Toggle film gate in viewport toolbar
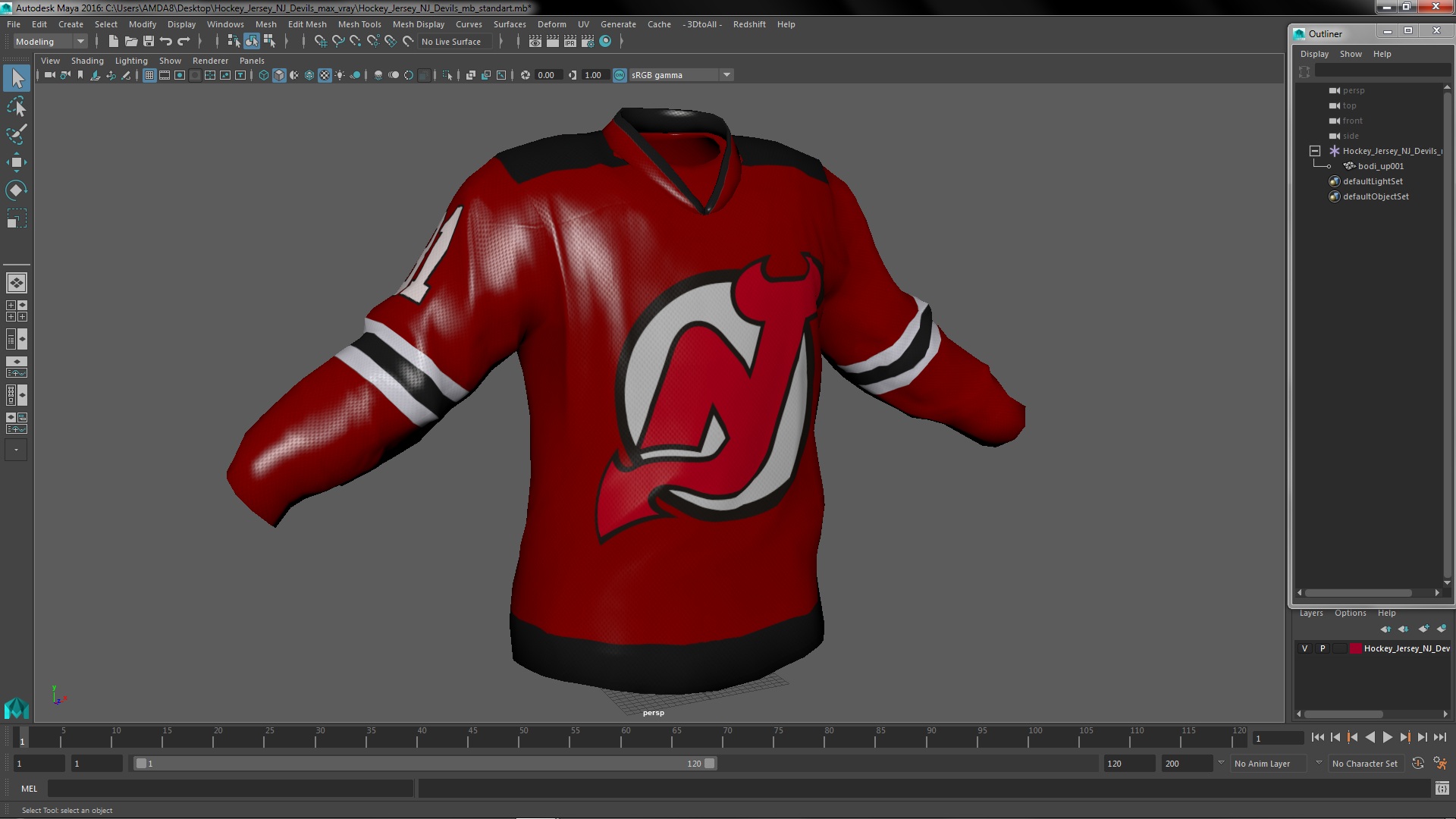This screenshot has width=1456, height=819. pos(165,75)
